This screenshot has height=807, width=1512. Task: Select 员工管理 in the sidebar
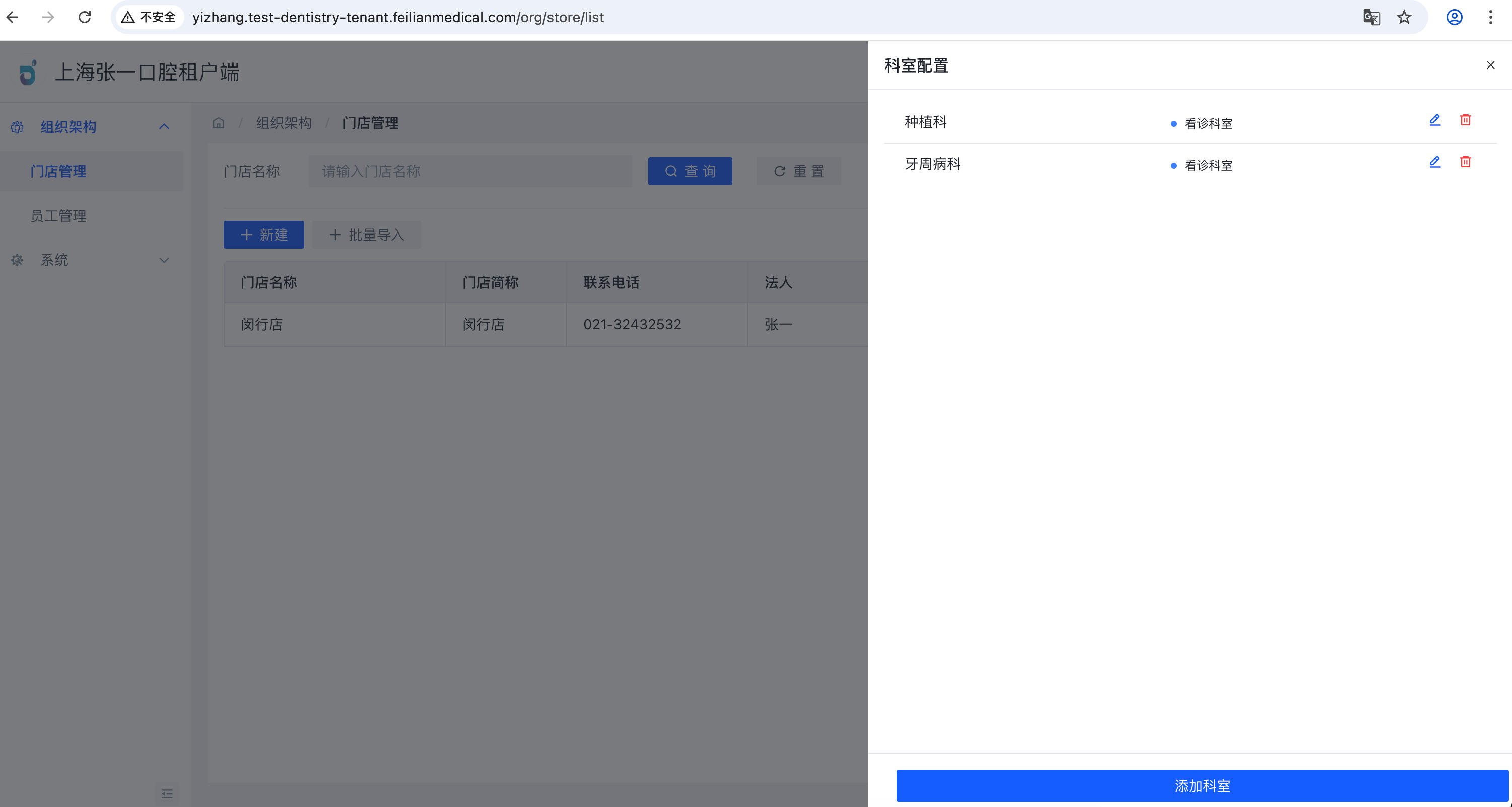tap(92, 216)
